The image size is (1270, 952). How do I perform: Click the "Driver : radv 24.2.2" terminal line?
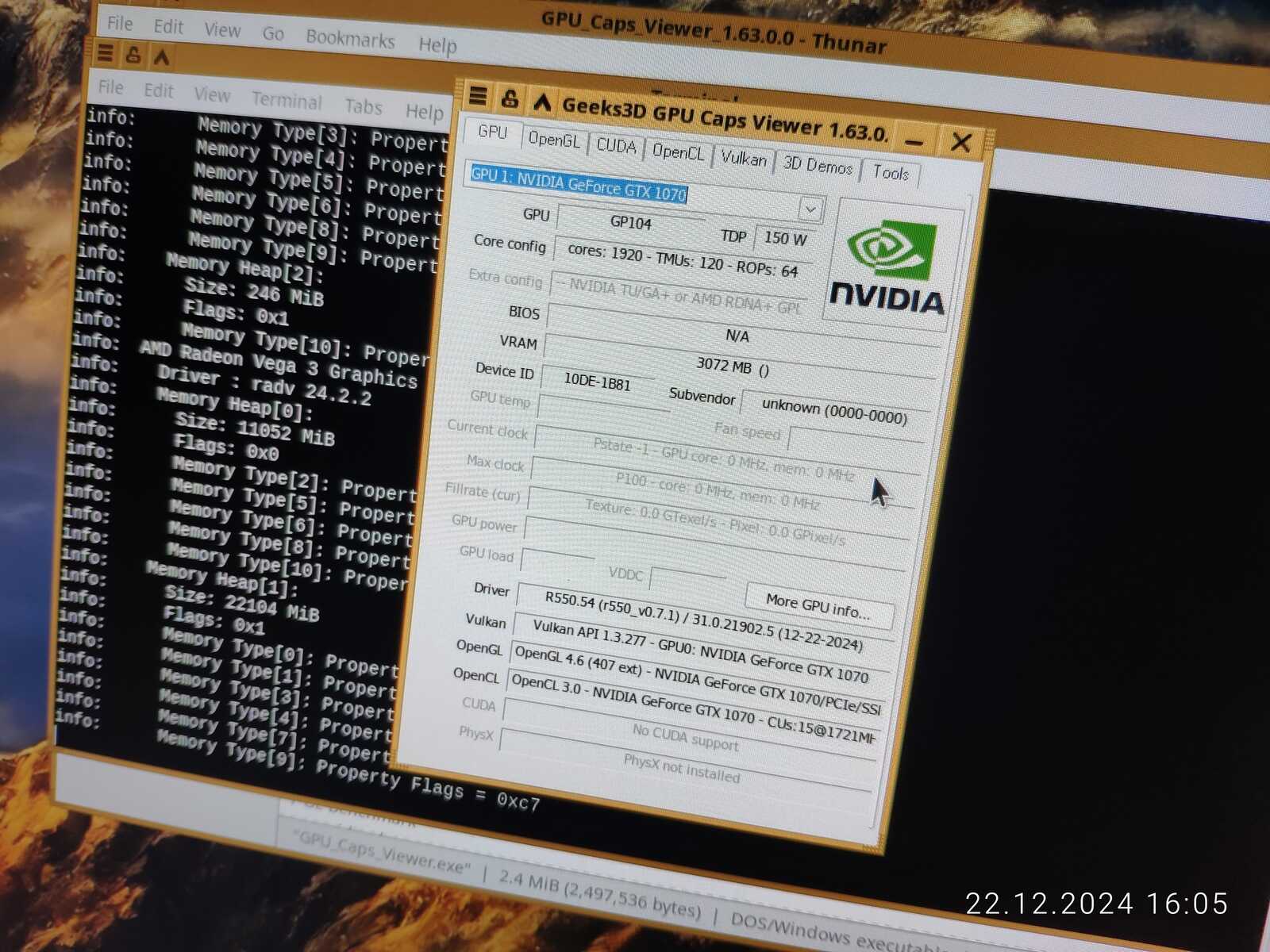264,385
